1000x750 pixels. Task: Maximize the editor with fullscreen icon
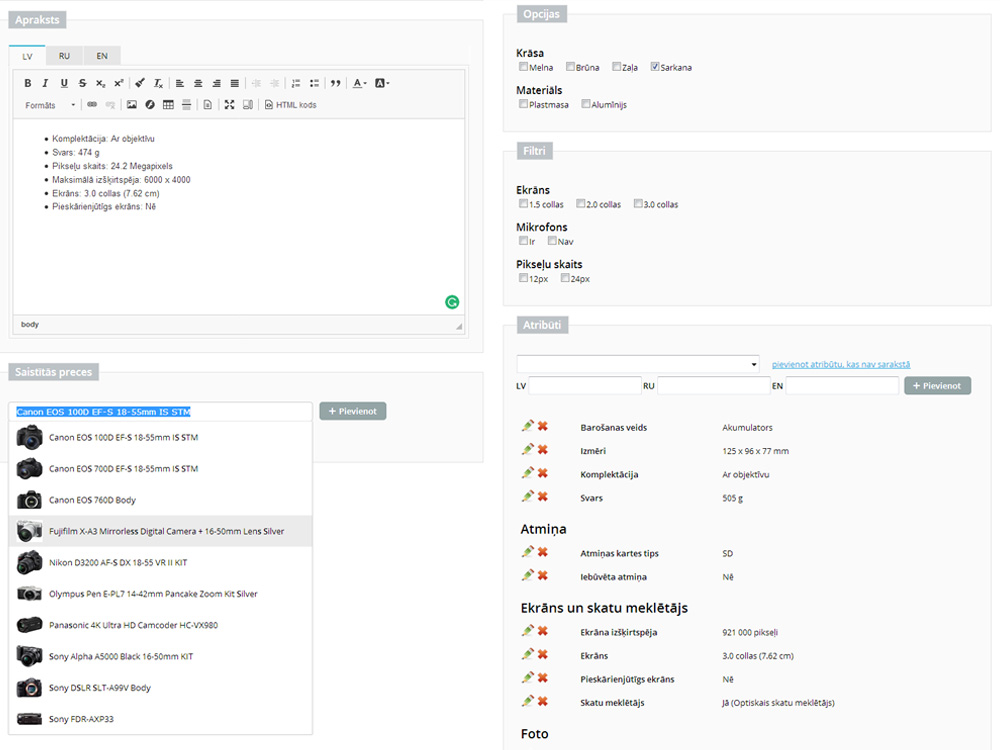[229, 104]
